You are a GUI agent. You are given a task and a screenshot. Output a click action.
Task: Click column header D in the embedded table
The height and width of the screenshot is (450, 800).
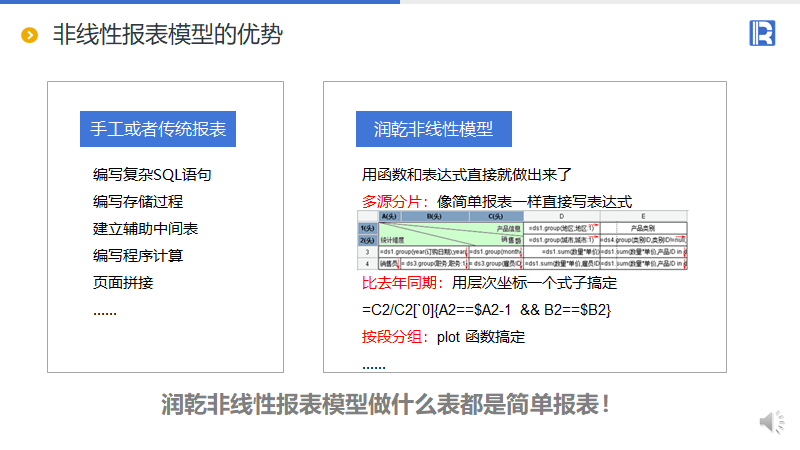tap(561, 216)
